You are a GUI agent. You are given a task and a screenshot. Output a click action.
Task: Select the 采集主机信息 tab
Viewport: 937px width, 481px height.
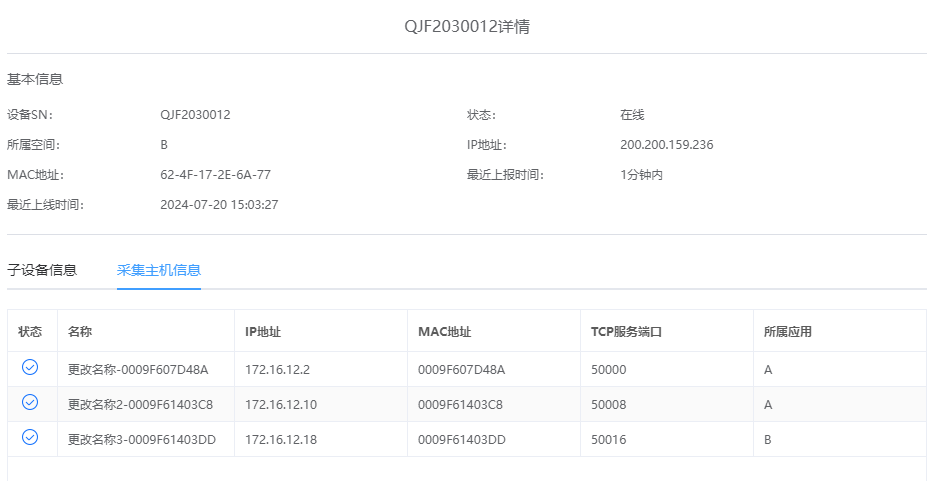[159, 270]
